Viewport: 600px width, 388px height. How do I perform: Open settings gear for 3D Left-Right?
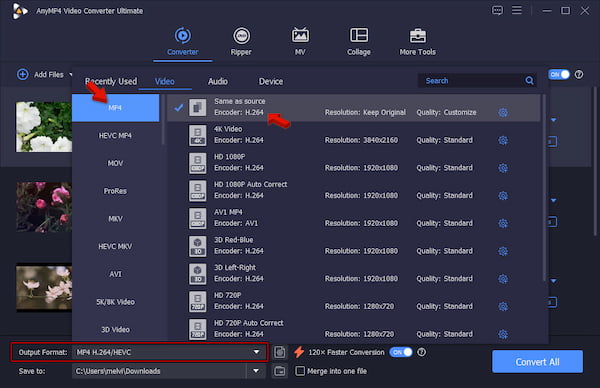pos(503,279)
